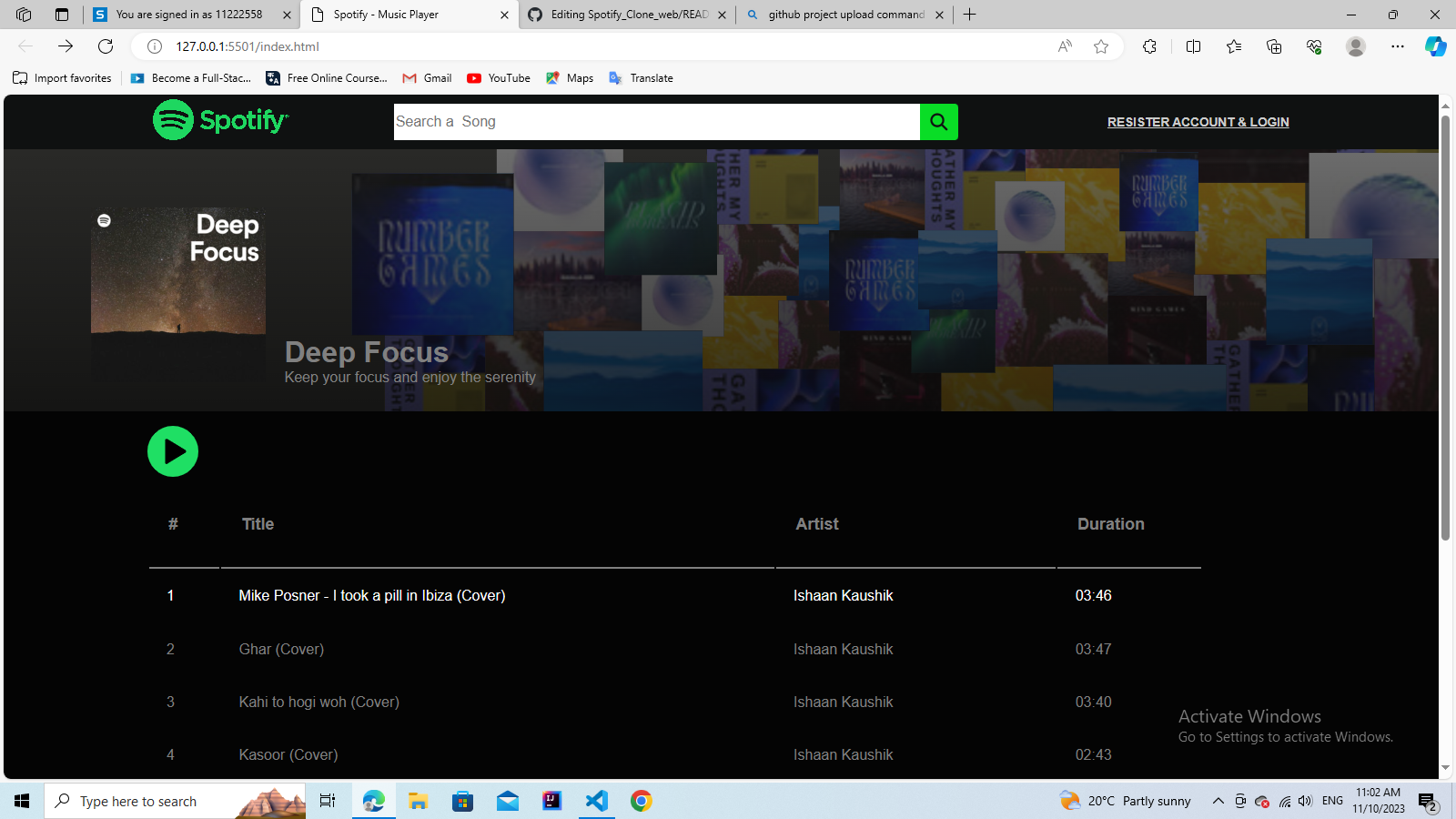Screen dimensions: 1456x819
Task: Switch input language via the ENG indicator
Action: click(1332, 801)
